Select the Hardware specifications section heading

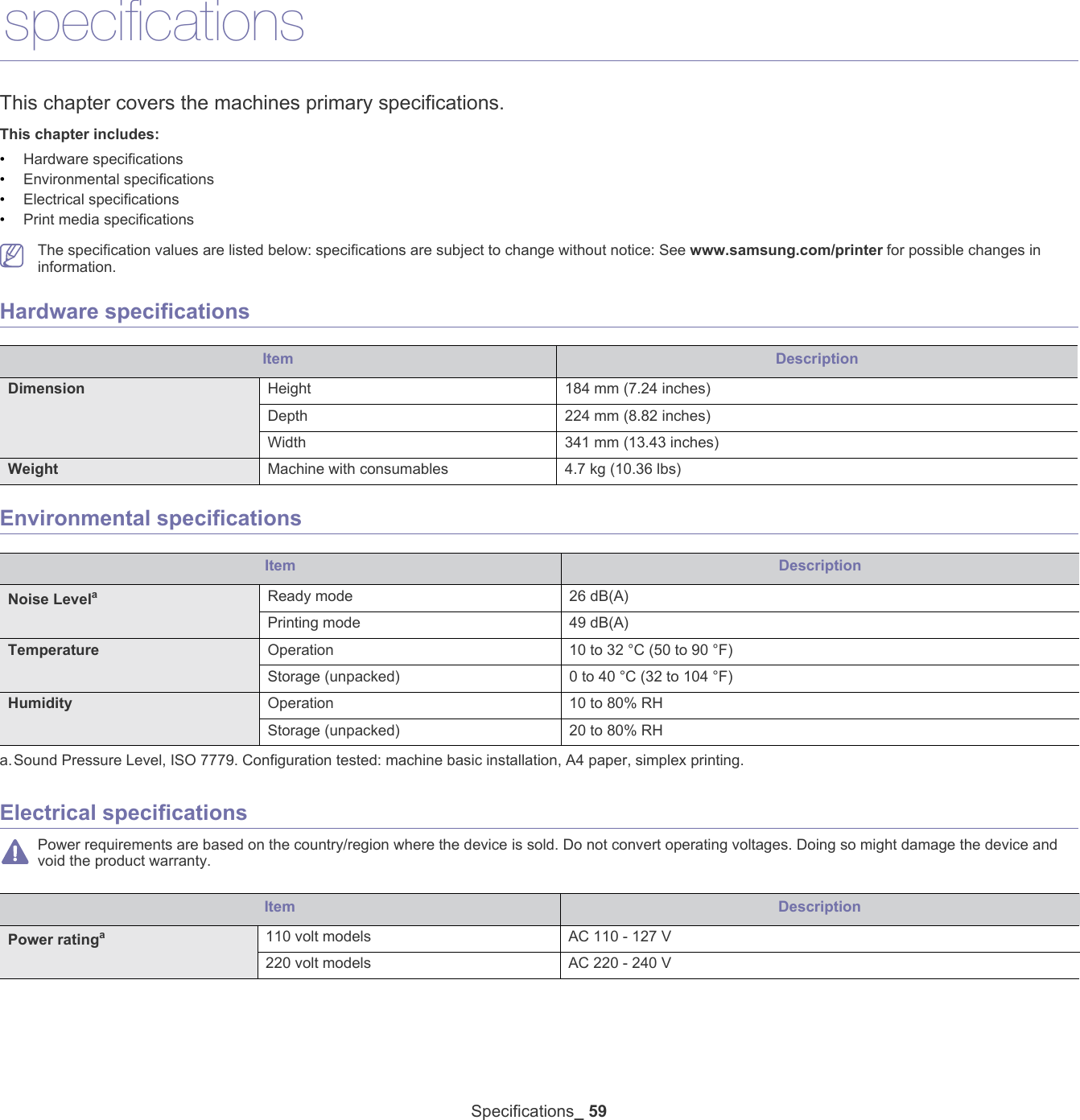[x=125, y=311]
